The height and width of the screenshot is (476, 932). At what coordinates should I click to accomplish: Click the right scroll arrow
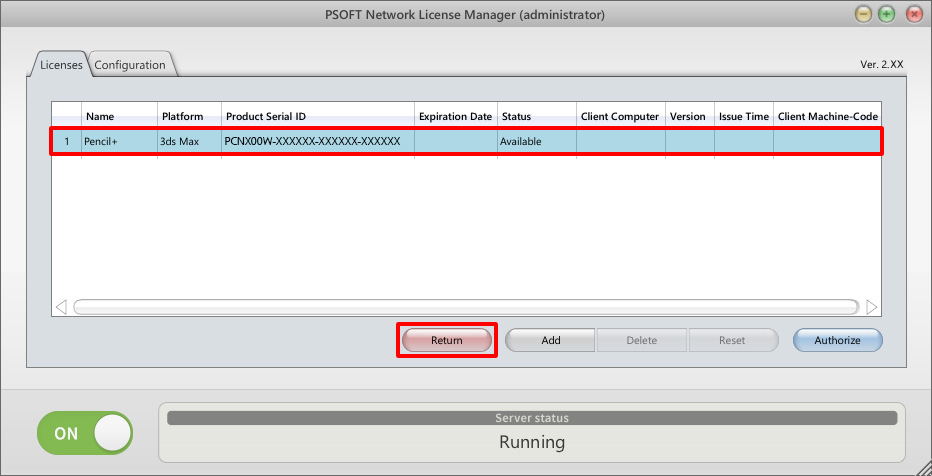[x=871, y=307]
